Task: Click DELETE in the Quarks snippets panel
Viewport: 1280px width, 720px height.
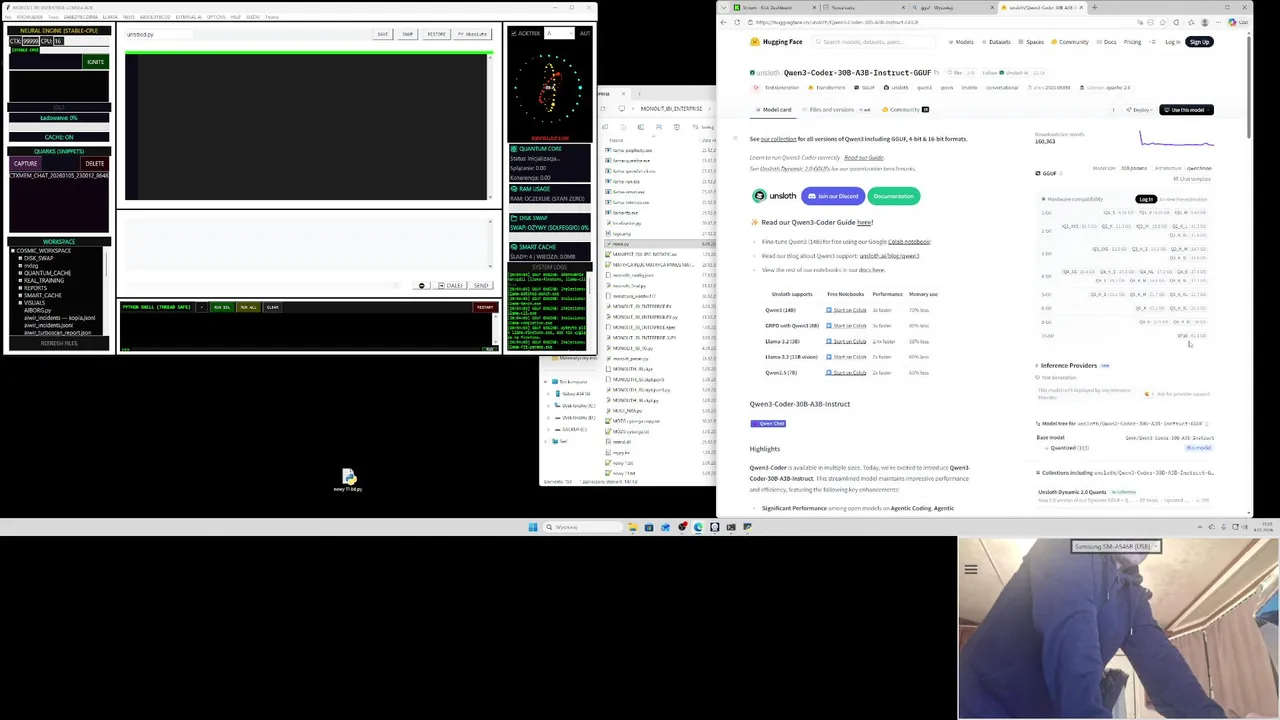Action: [94, 163]
